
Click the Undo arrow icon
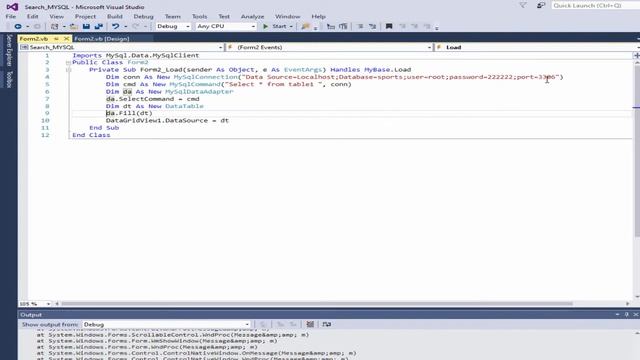(116, 27)
